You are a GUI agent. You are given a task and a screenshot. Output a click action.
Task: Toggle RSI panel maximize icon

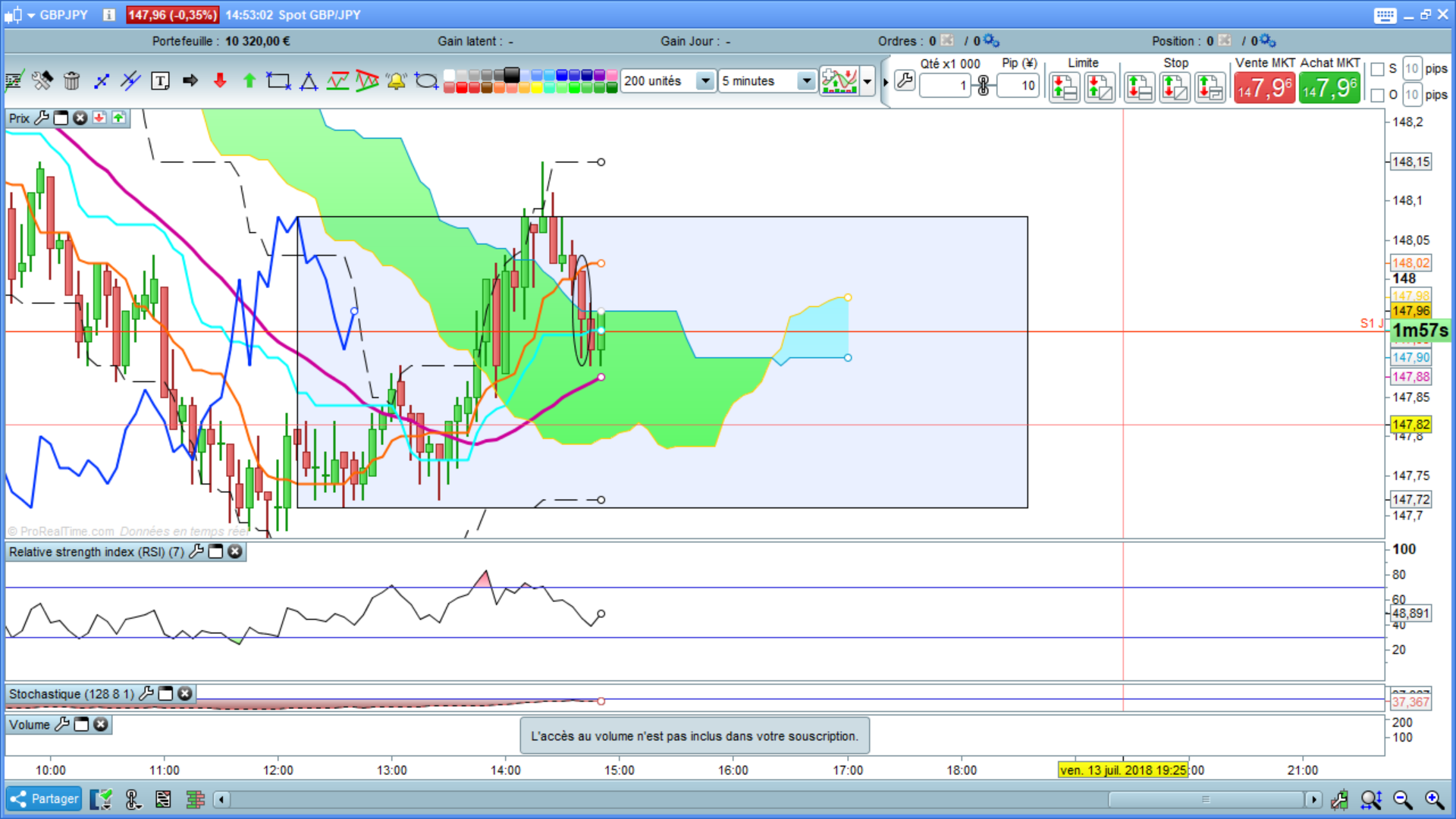click(215, 552)
